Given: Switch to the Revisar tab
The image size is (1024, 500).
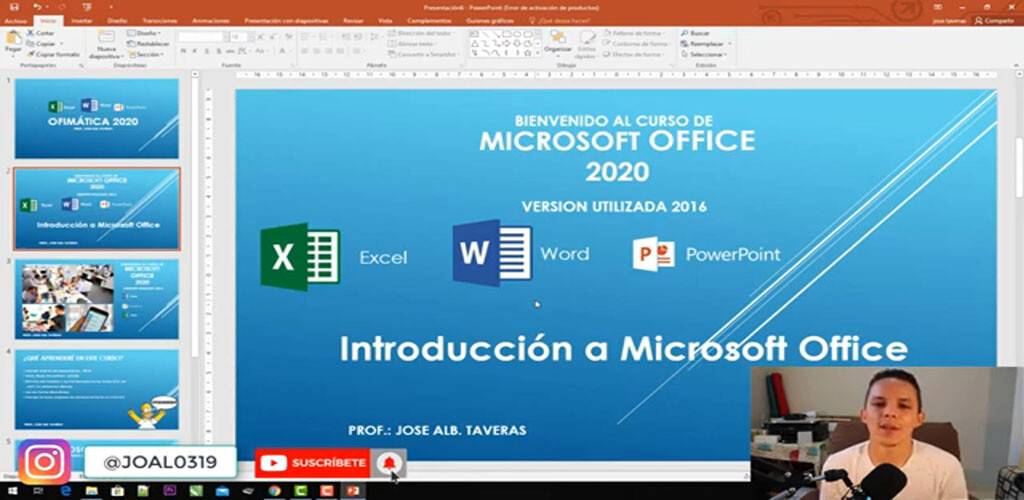Looking at the screenshot, I should point(353,21).
